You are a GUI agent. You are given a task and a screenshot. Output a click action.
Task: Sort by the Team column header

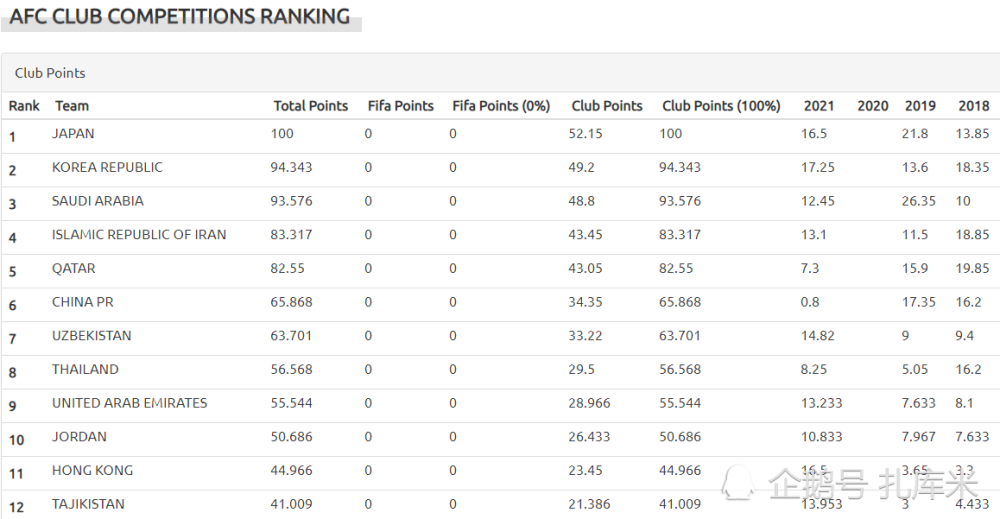point(72,106)
